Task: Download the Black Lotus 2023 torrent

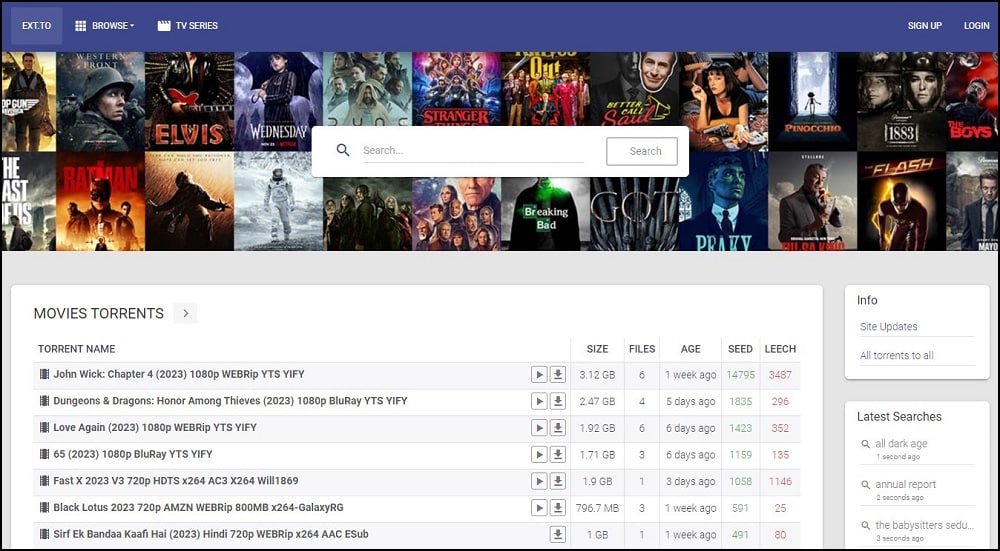Action: (558, 508)
